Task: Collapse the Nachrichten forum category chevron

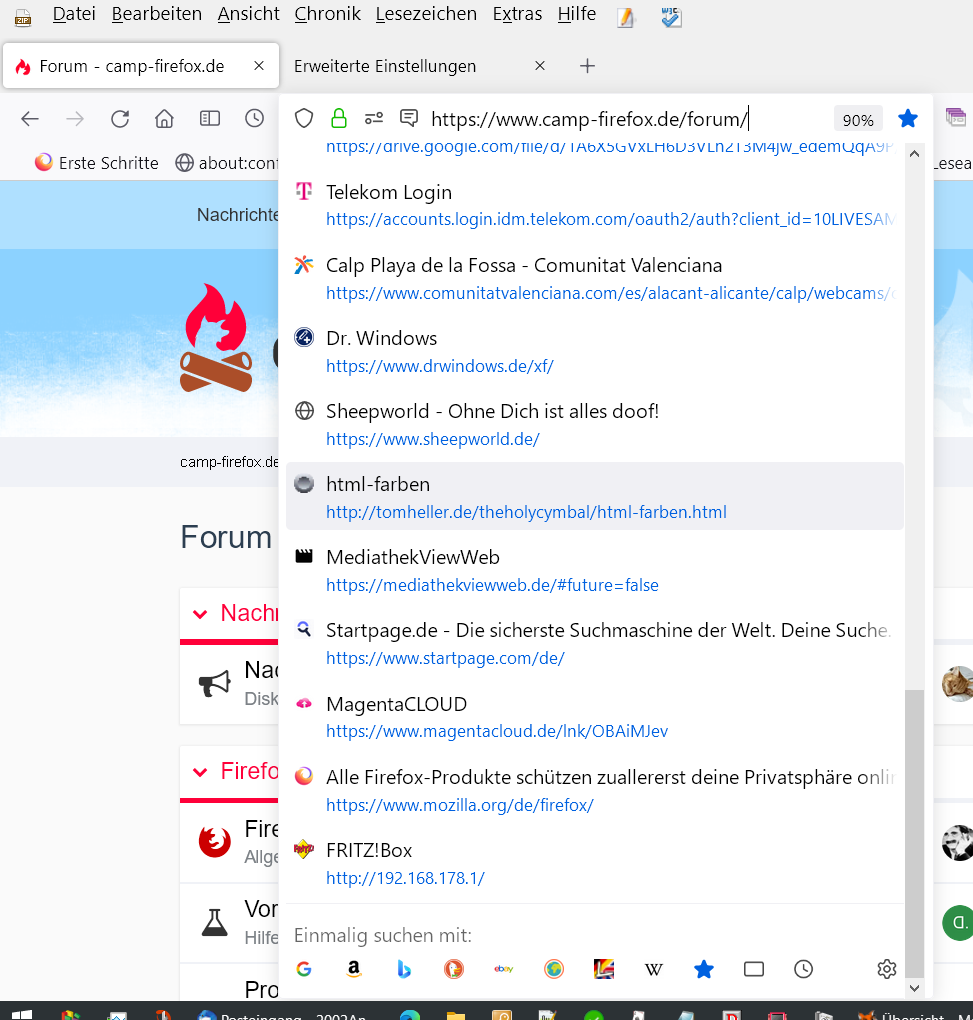Action: [x=200, y=613]
